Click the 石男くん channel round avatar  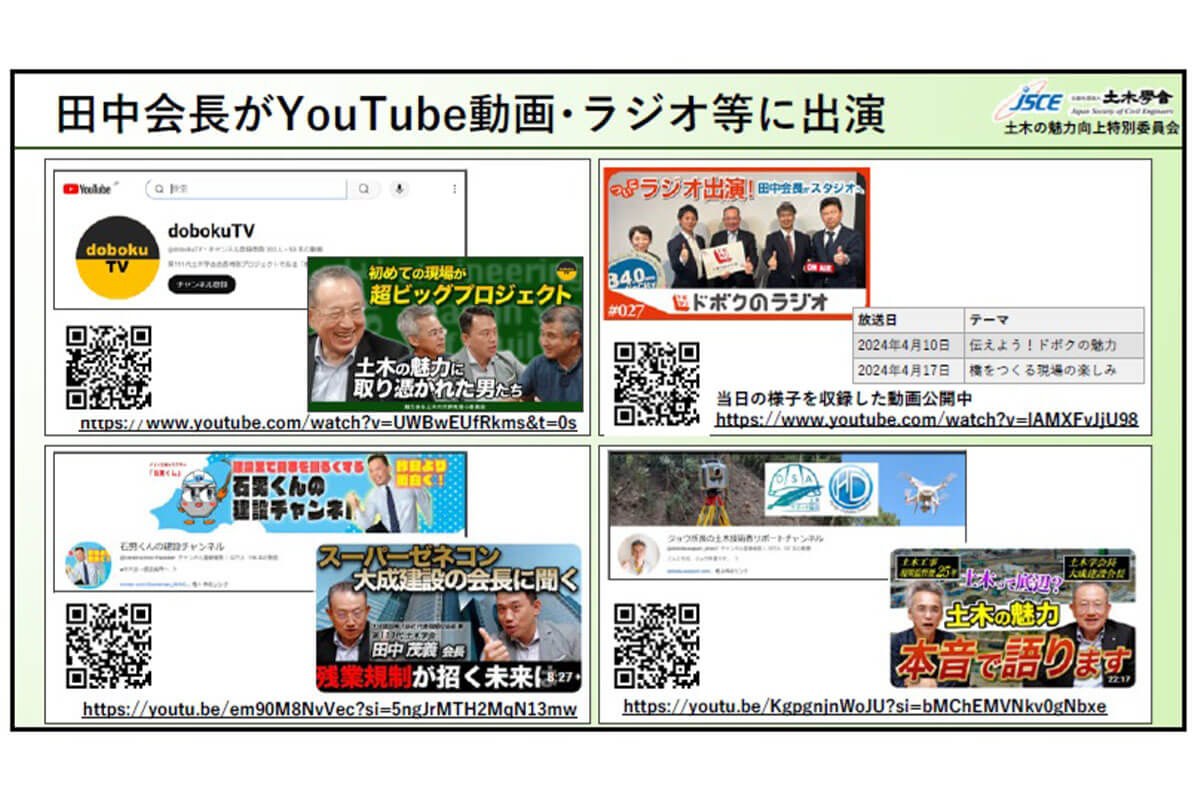tap(88, 563)
